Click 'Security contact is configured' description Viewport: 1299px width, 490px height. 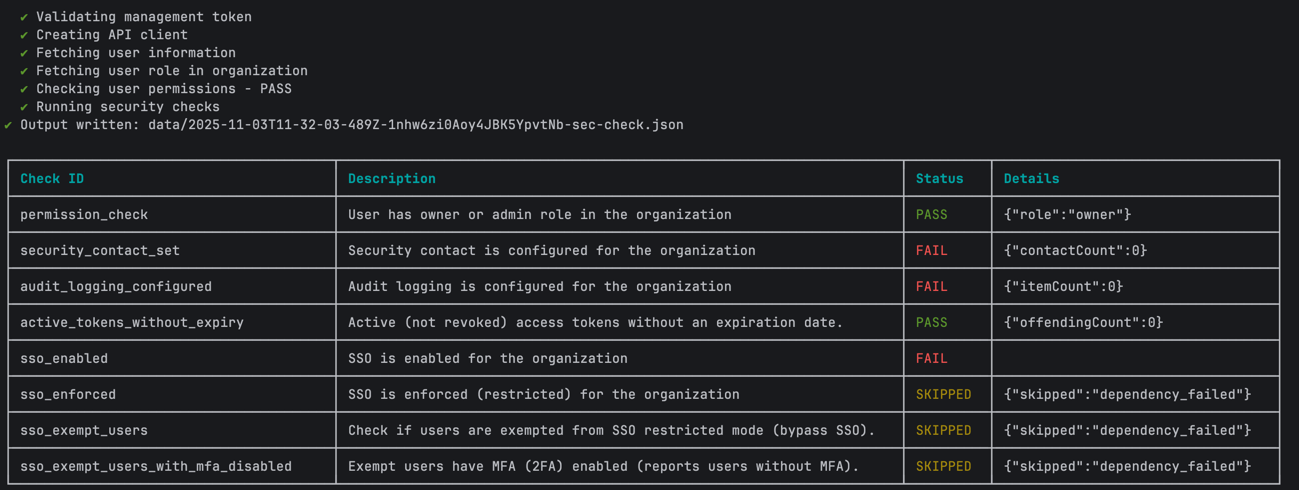pyautogui.click(x=552, y=251)
